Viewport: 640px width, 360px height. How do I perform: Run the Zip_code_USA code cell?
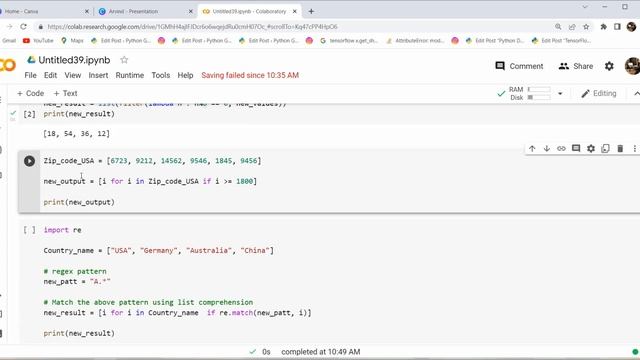point(29,161)
